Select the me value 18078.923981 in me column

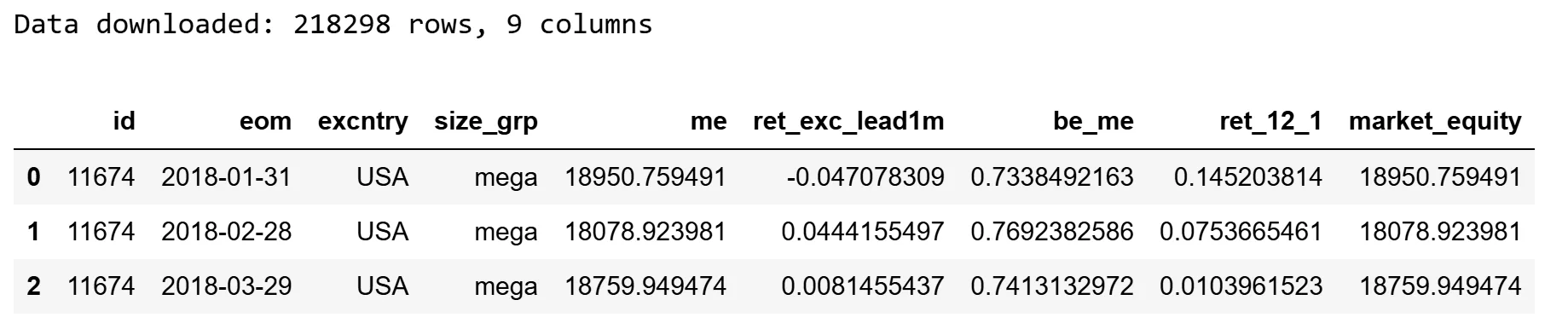click(645, 231)
